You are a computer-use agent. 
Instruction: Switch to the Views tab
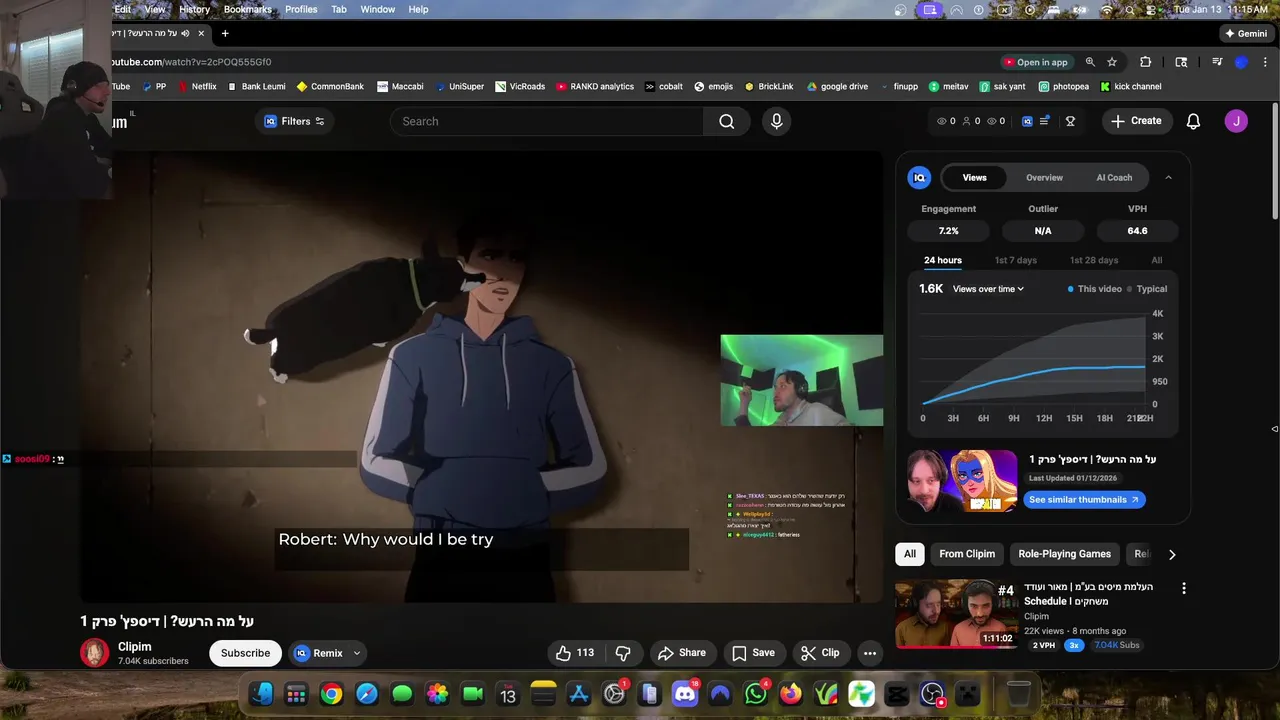[x=975, y=177]
